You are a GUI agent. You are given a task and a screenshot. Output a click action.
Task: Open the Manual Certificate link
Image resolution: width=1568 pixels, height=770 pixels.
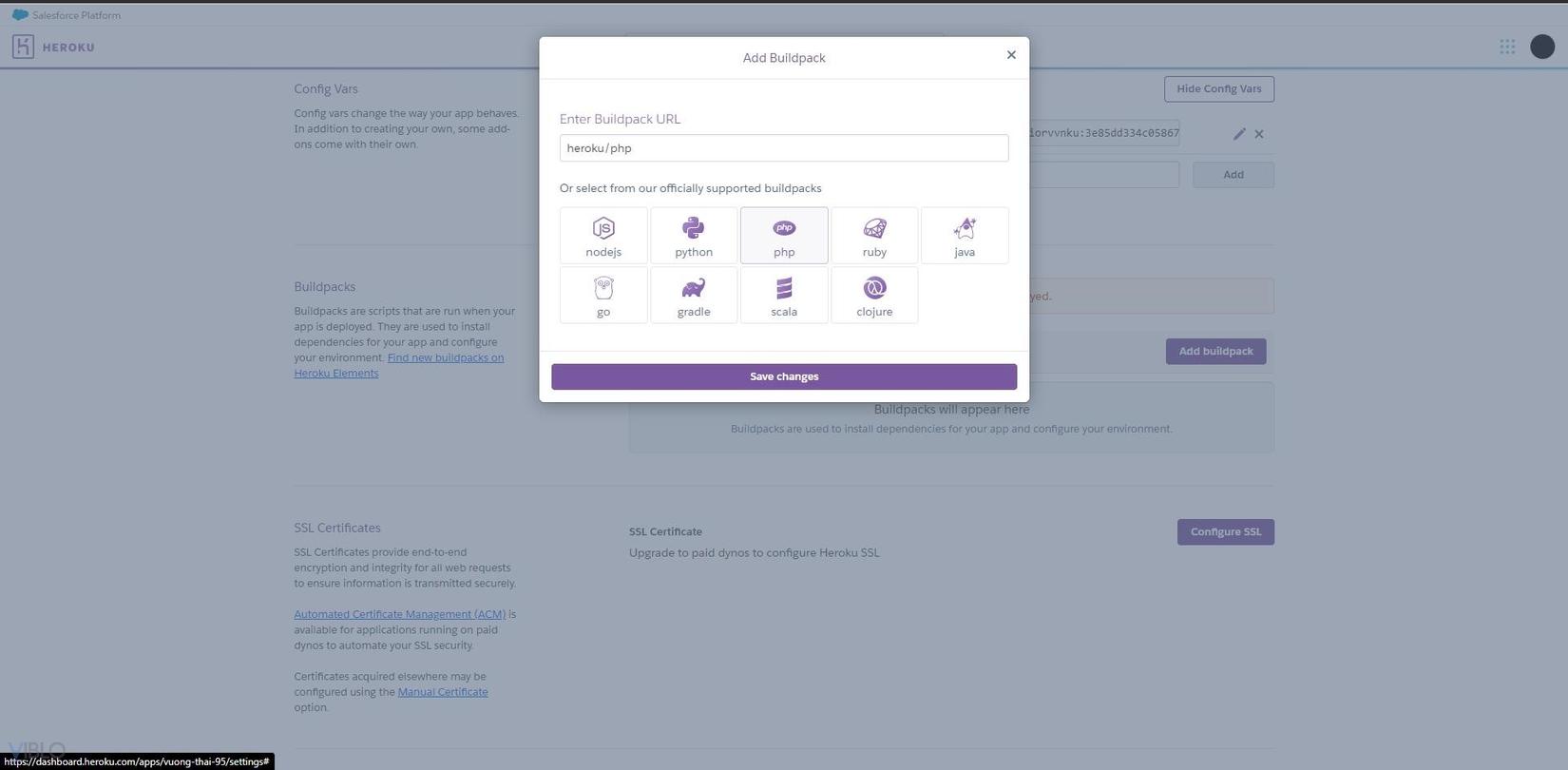(x=443, y=692)
